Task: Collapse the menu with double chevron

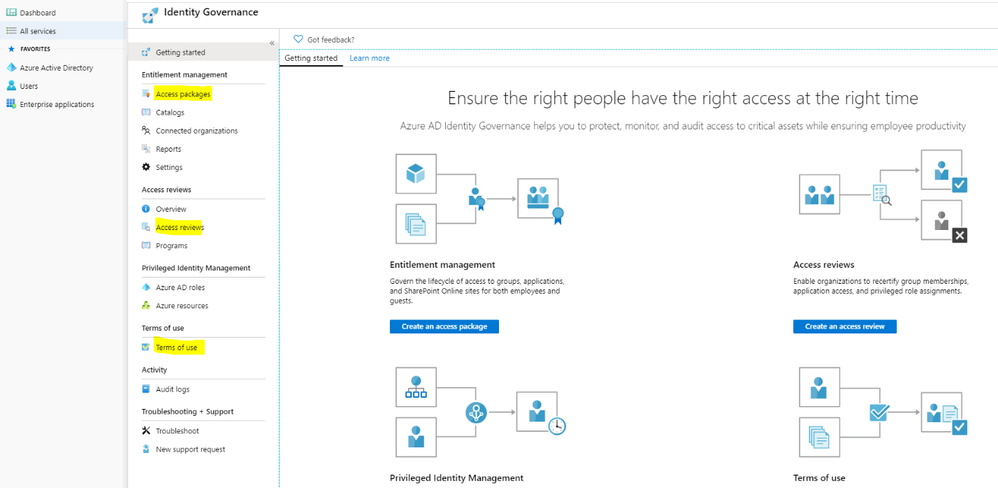Action: click(x=272, y=43)
